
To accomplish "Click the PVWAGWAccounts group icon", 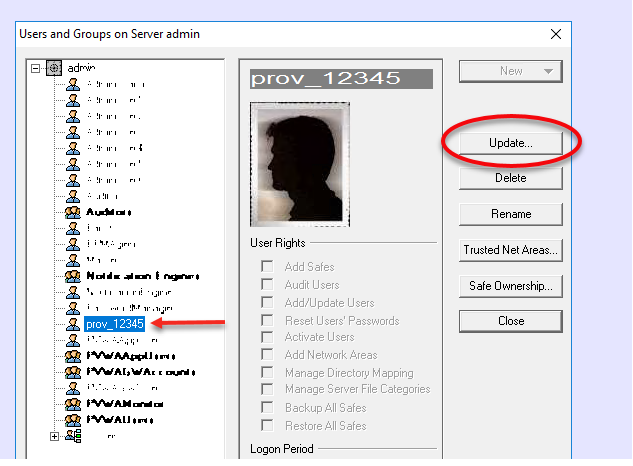I will coord(73,372).
